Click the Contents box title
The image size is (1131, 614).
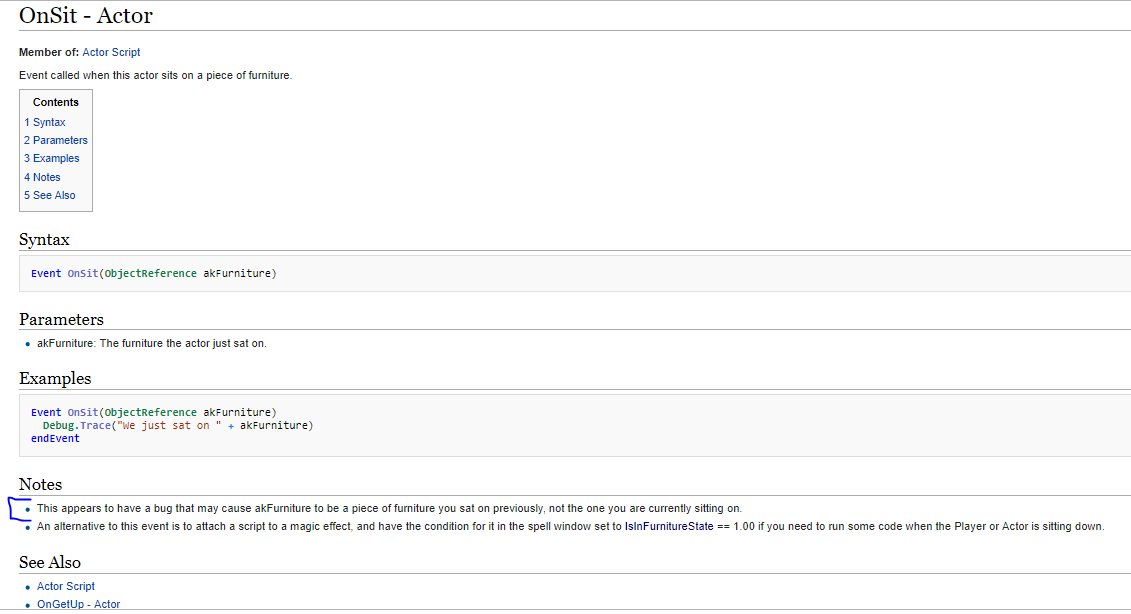click(x=56, y=102)
